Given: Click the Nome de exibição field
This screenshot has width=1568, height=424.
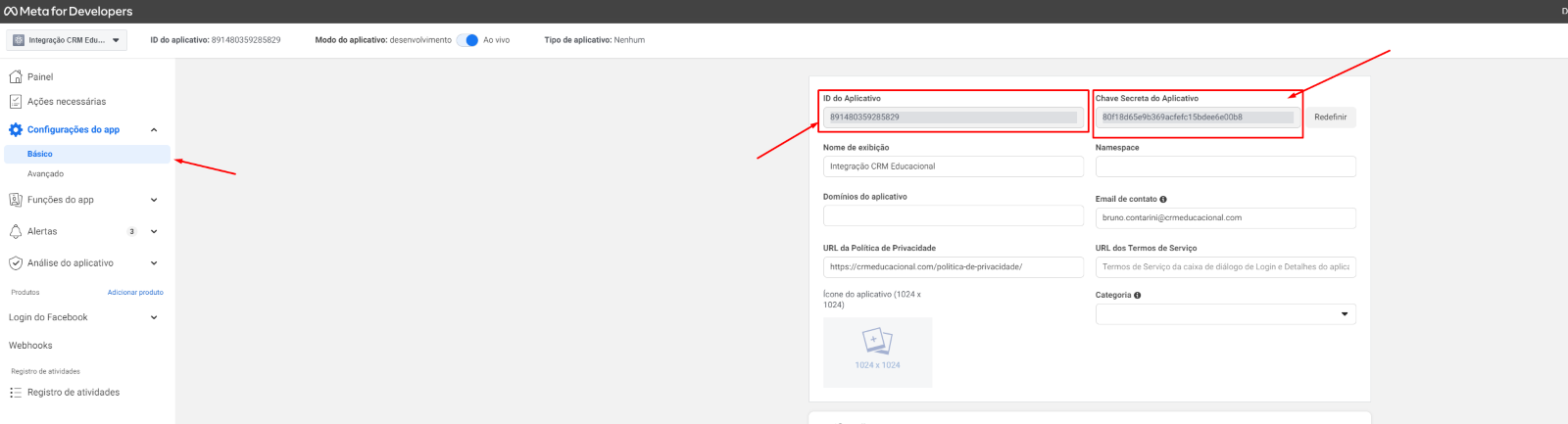Looking at the screenshot, I should tap(954, 166).
